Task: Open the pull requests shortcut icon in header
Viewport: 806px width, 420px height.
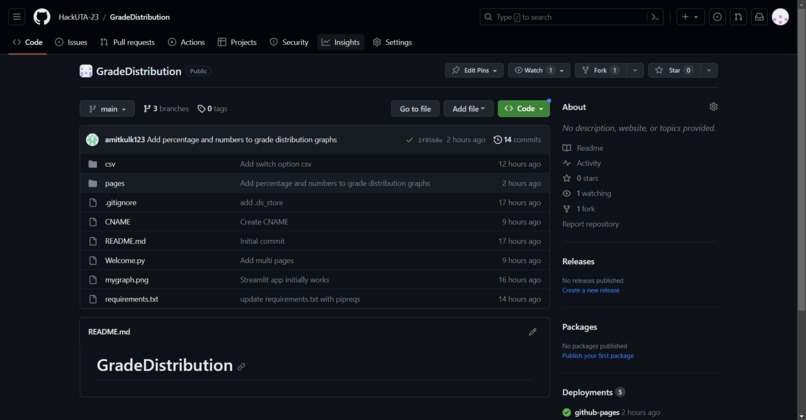Action: (x=738, y=17)
